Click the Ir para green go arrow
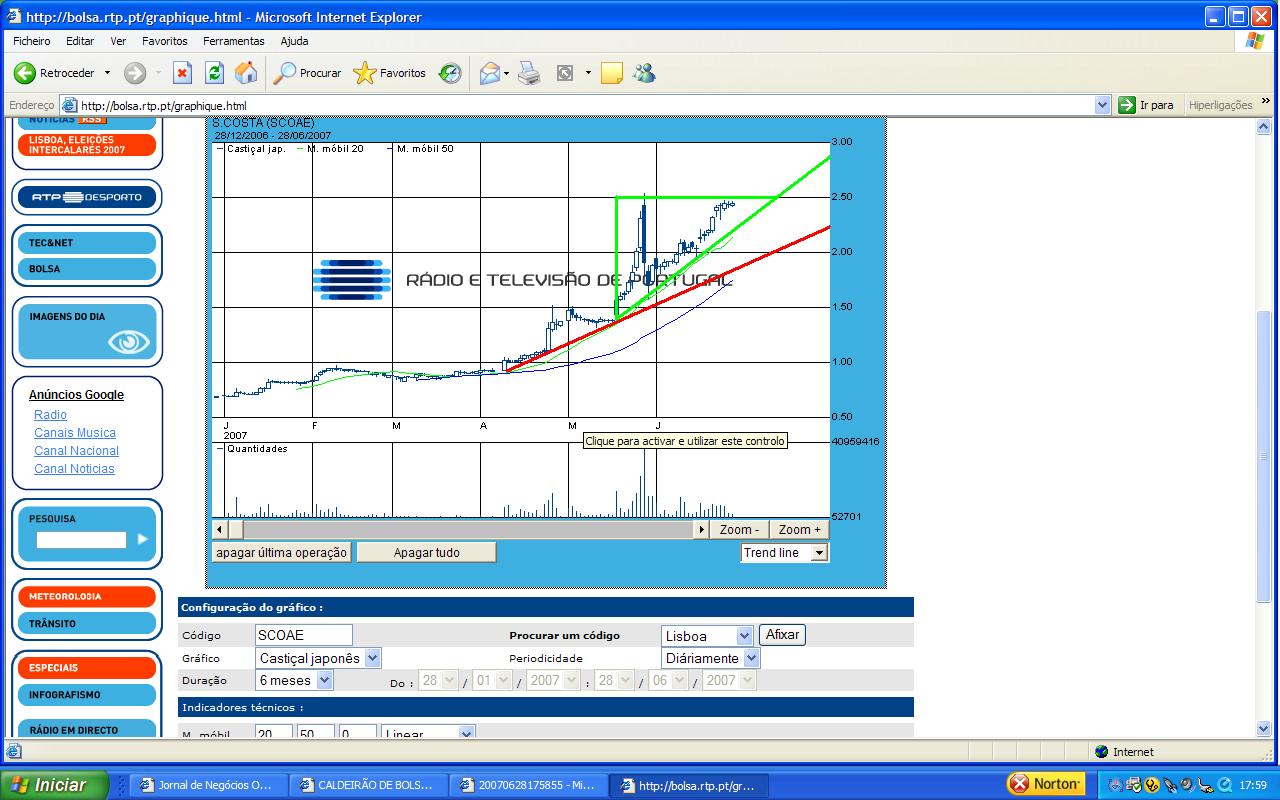This screenshot has width=1280, height=800. (x=1127, y=105)
